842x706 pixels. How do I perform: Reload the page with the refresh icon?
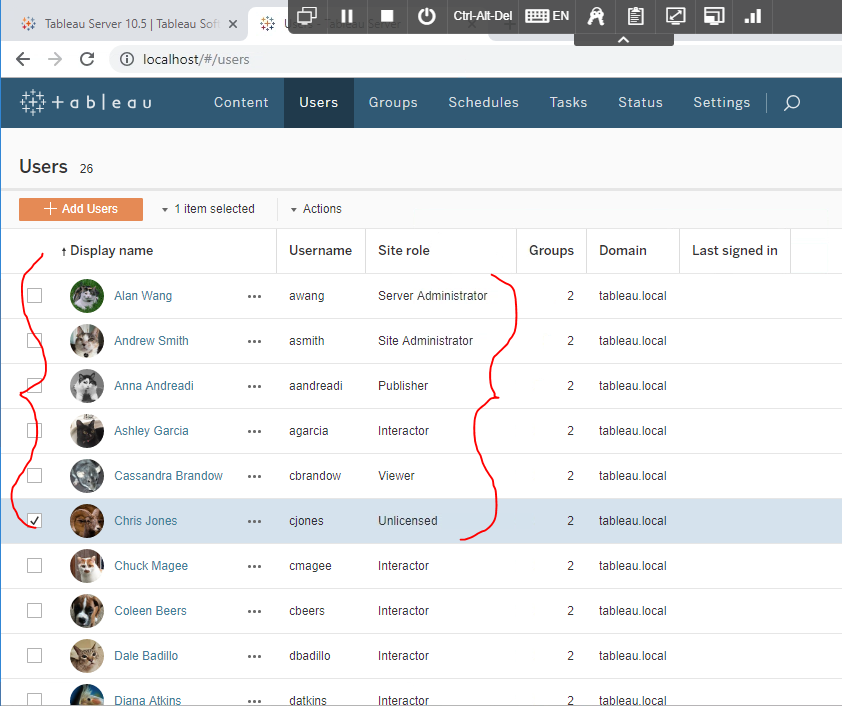pyautogui.click(x=87, y=59)
